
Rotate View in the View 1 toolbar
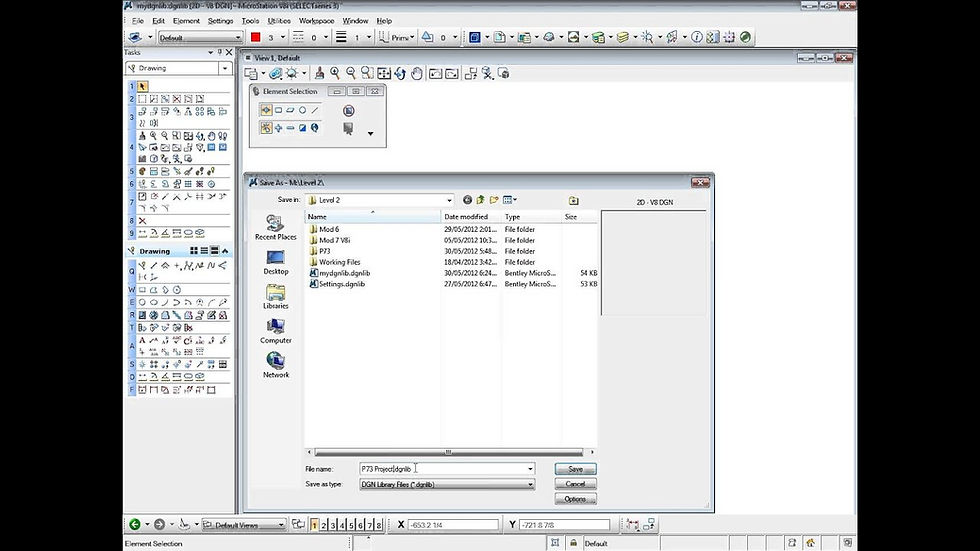pyautogui.click(x=400, y=73)
